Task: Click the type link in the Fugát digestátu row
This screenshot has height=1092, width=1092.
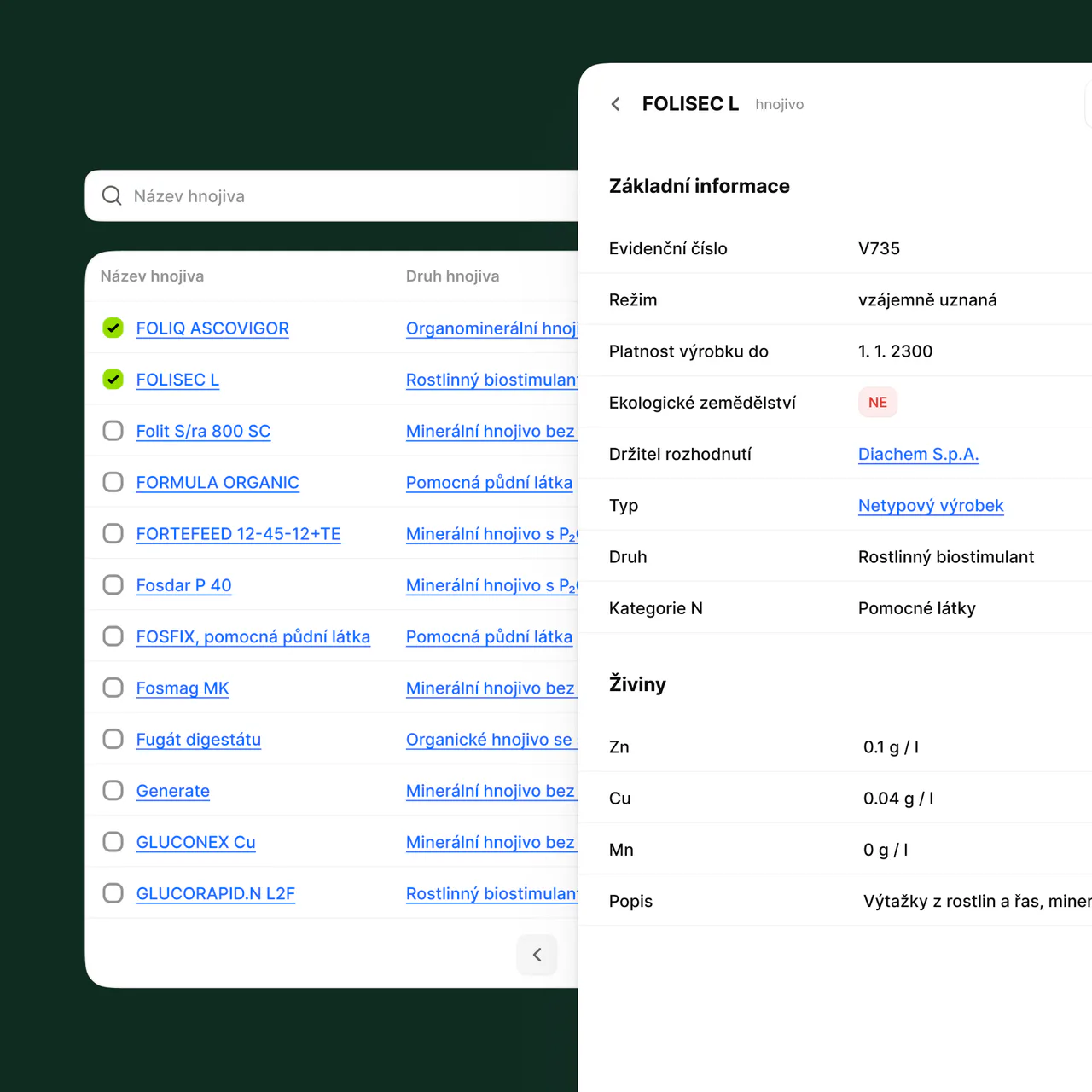Action: [x=492, y=740]
